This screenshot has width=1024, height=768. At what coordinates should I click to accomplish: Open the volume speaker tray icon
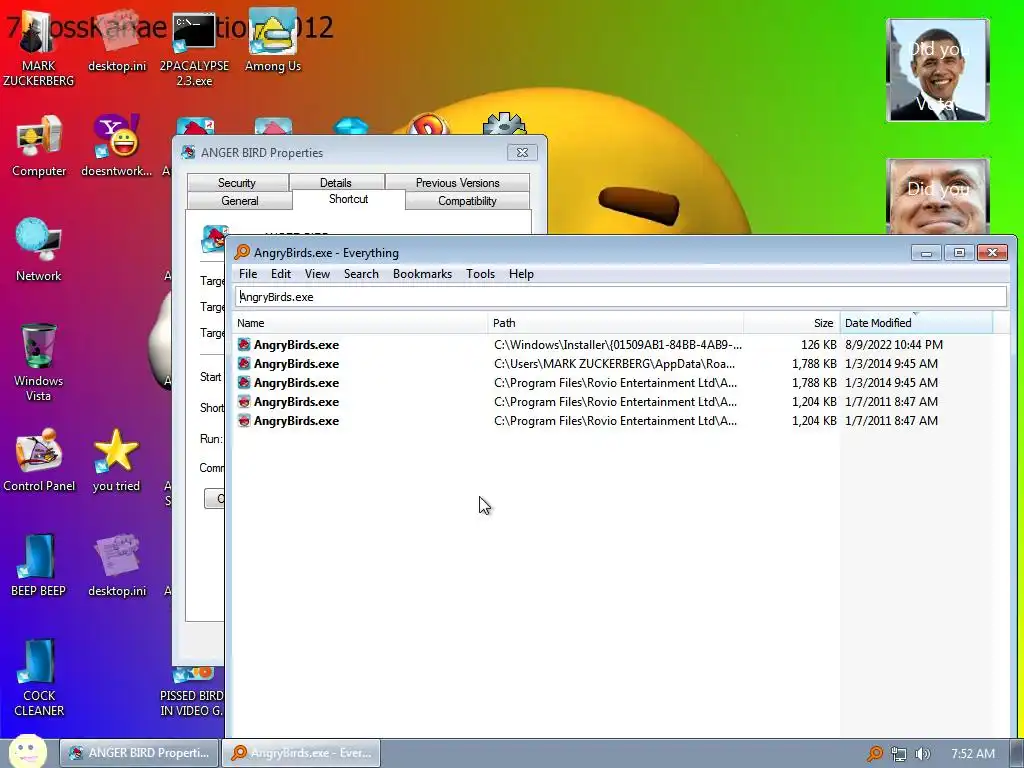tap(922, 754)
